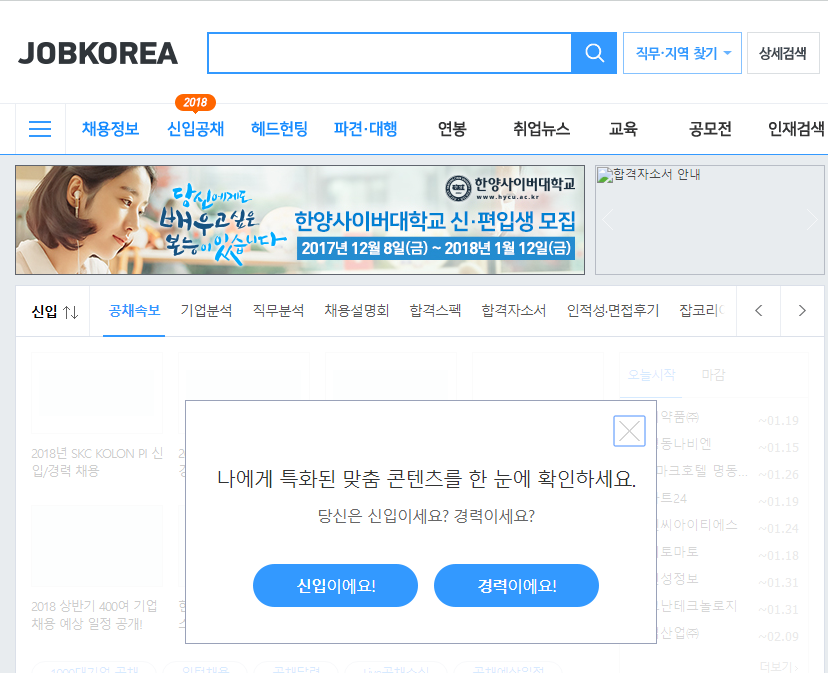Expand the 직무·지역 찾기 dropdown
This screenshot has height=673, width=828.
682,53
